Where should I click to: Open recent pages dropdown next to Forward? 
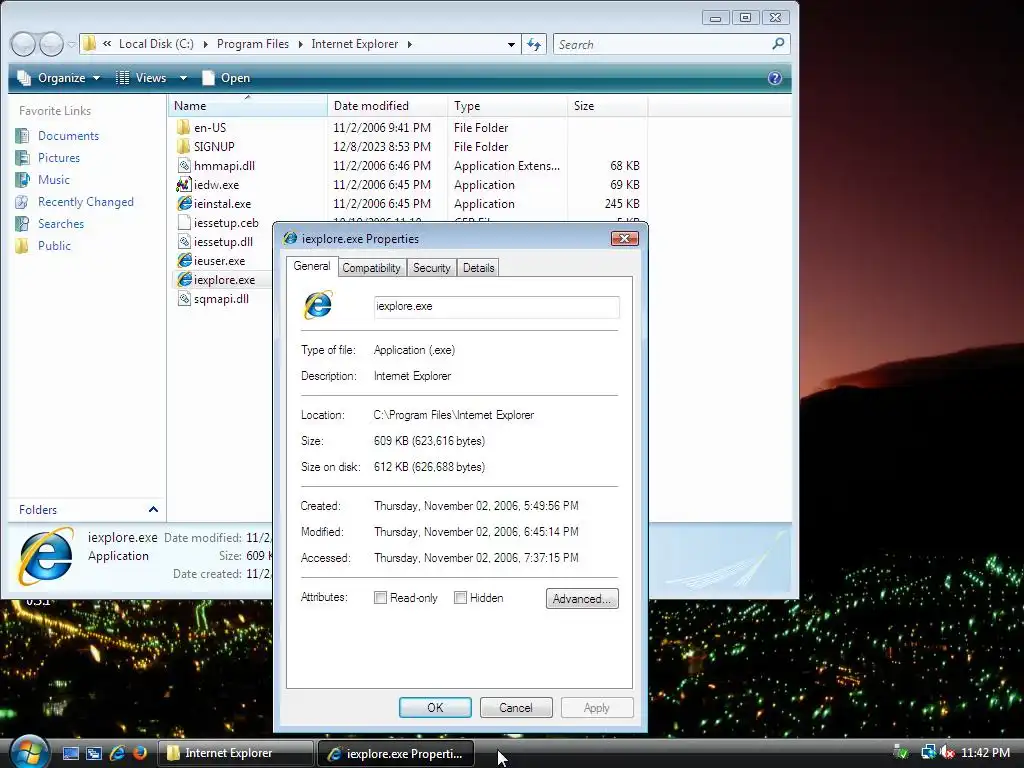(x=71, y=44)
